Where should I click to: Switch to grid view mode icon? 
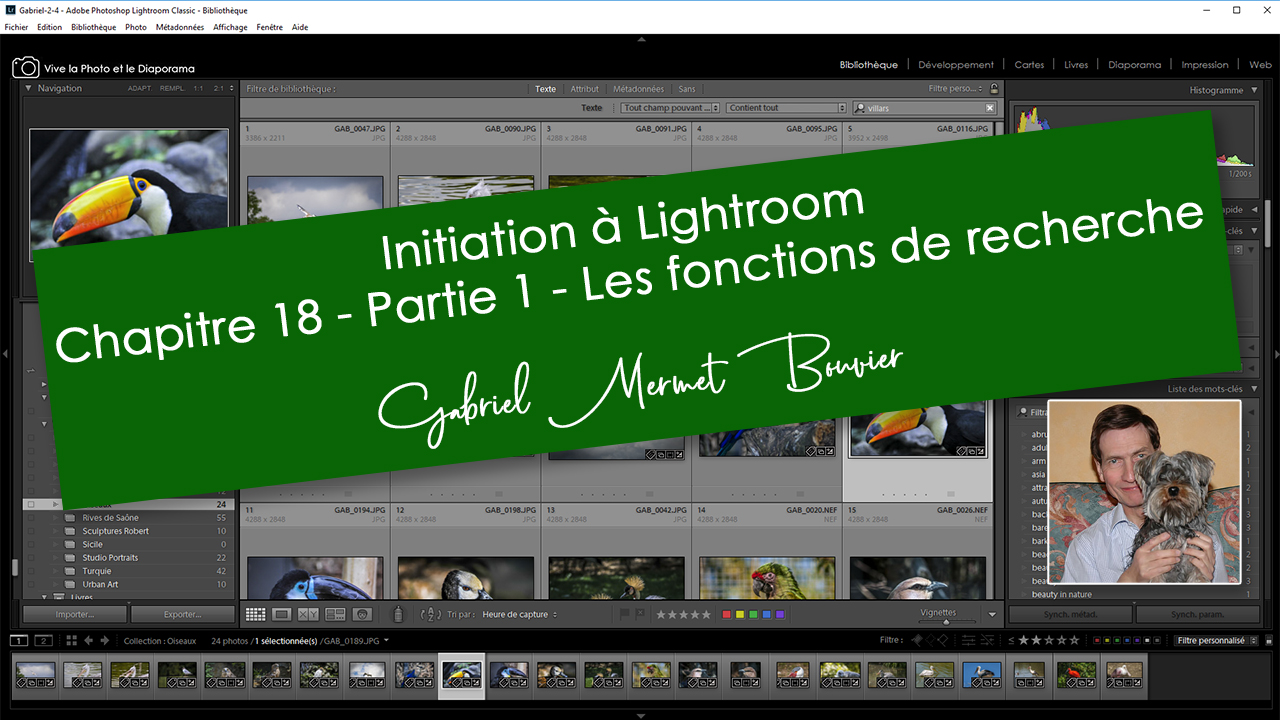(256, 615)
